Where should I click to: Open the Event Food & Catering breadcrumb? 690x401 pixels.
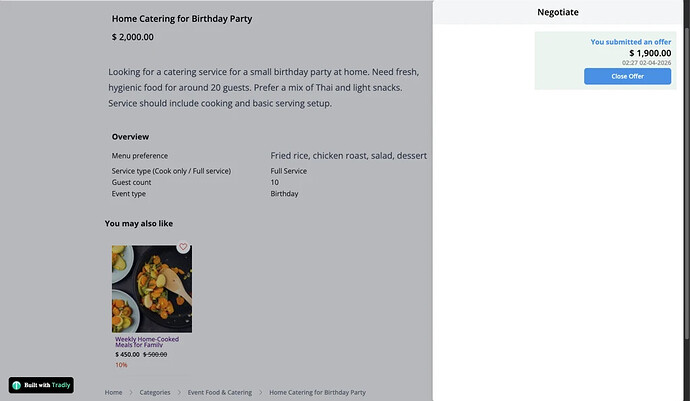pos(220,393)
